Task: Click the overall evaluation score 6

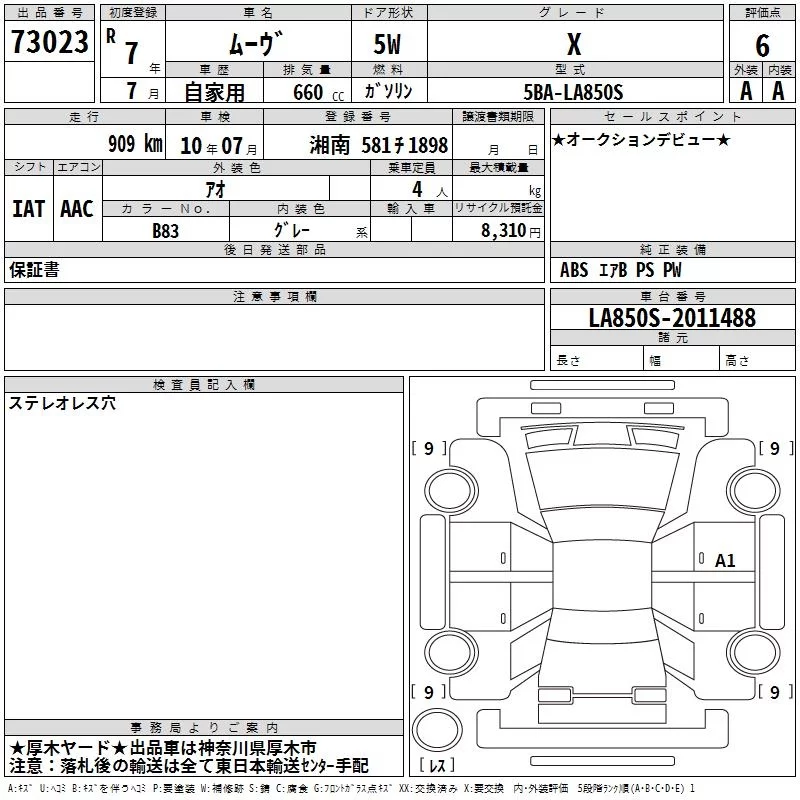Action: pos(762,45)
